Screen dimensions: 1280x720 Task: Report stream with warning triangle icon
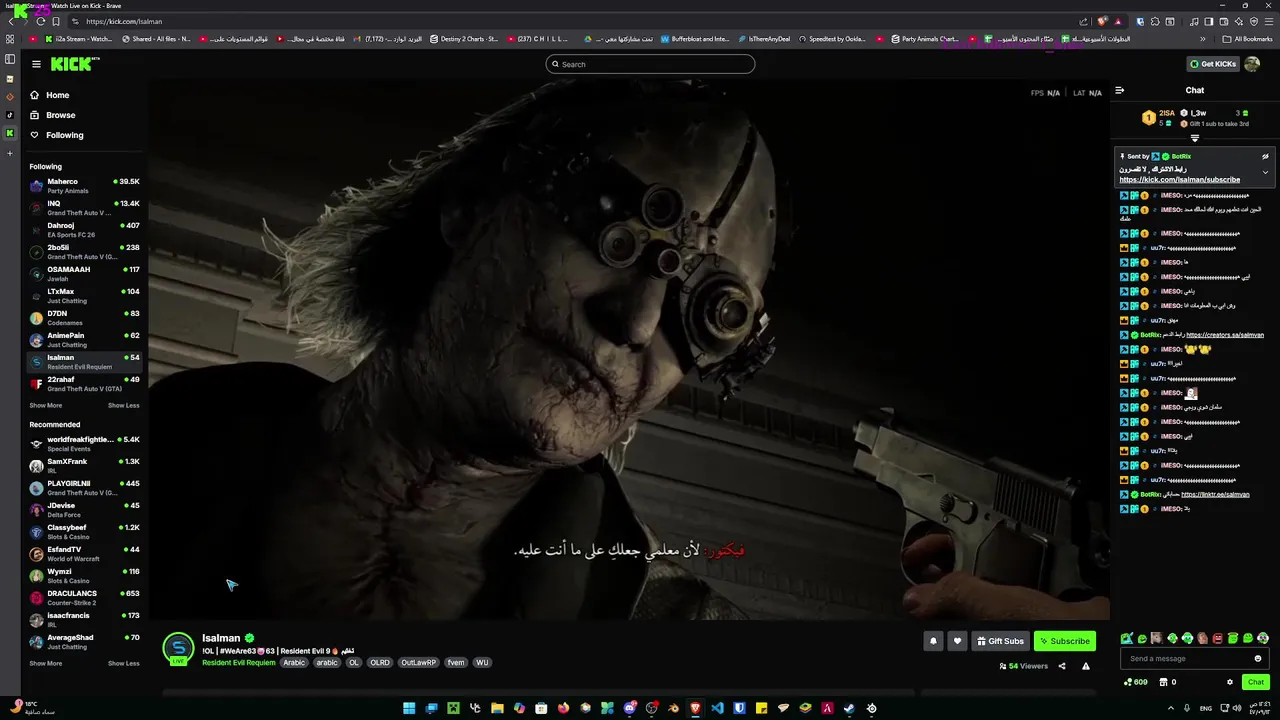(x=1086, y=666)
